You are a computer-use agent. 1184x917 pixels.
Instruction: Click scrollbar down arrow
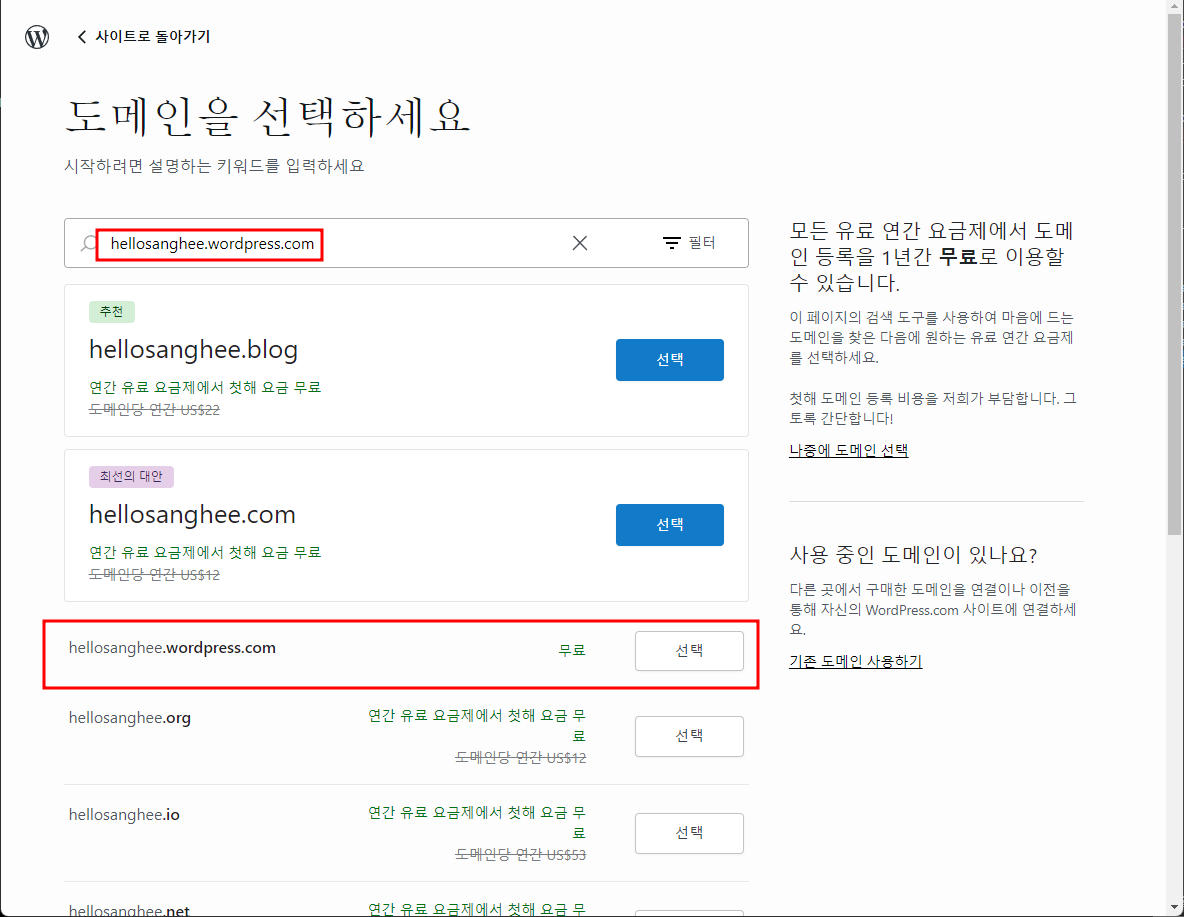(1175, 908)
